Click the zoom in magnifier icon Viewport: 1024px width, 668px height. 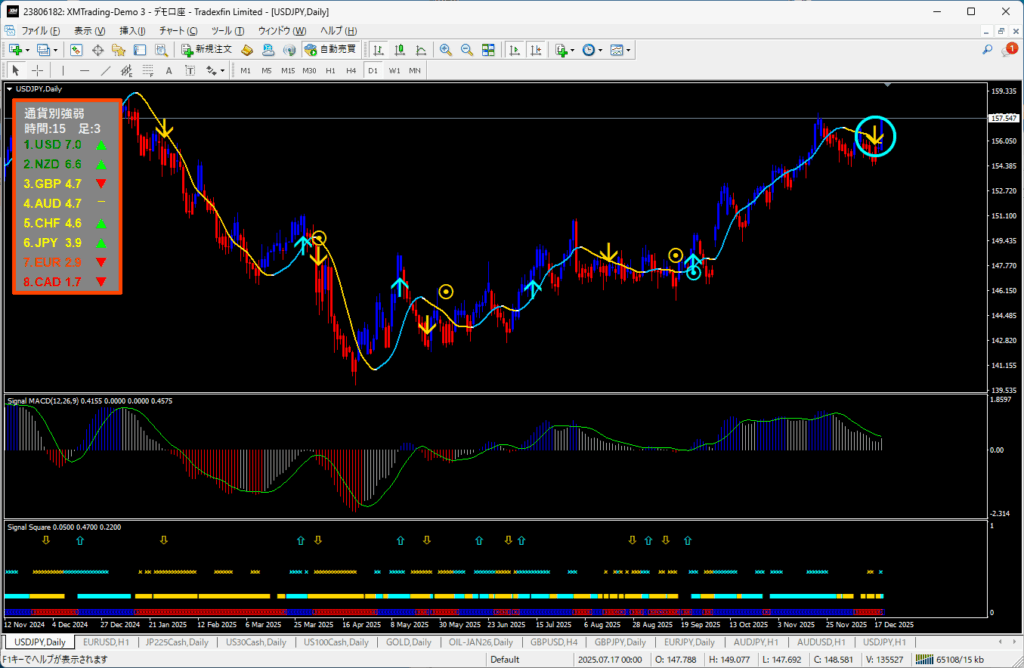(445, 49)
